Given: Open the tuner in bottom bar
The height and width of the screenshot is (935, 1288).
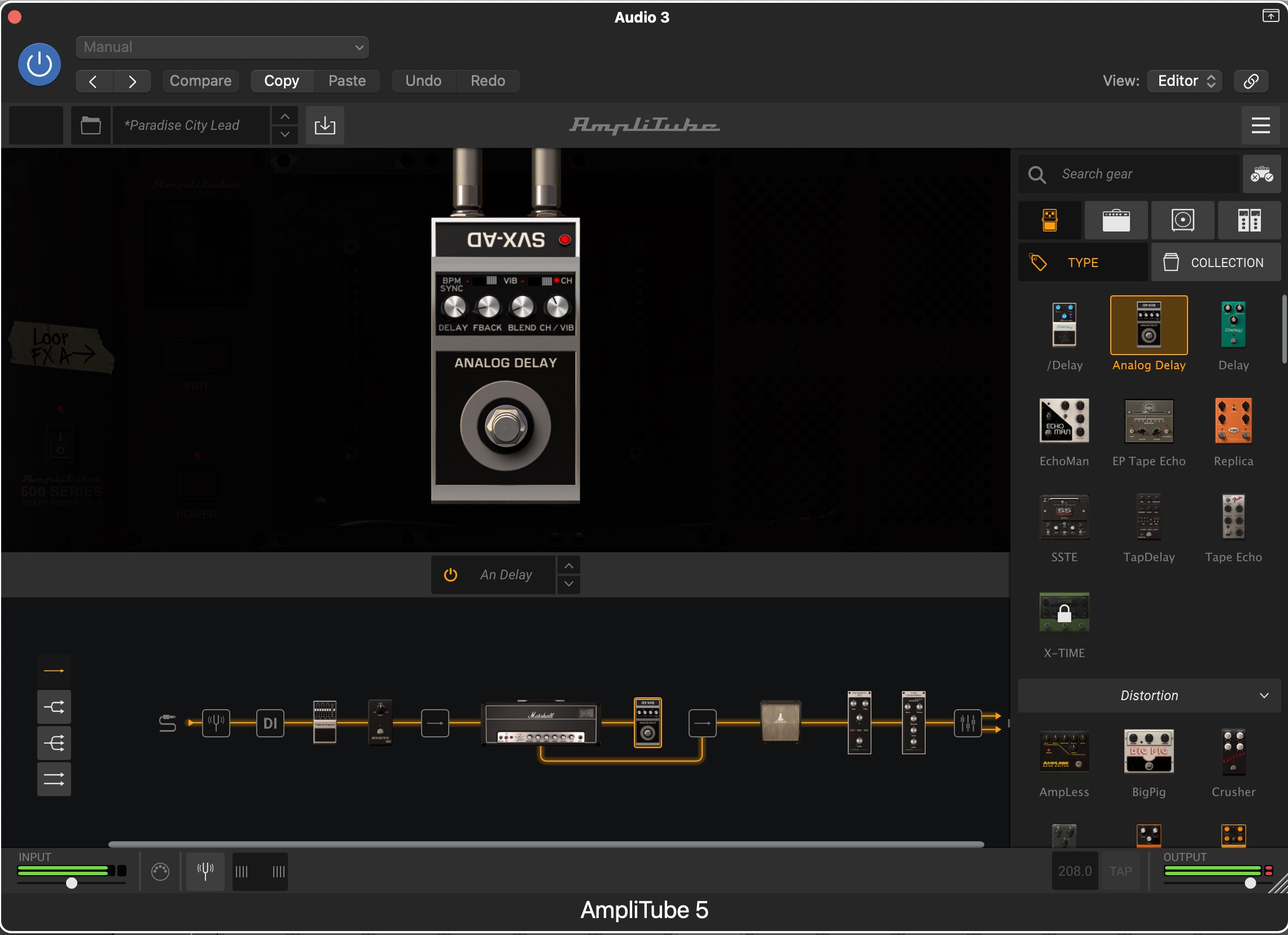Looking at the screenshot, I should click(205, 871).
